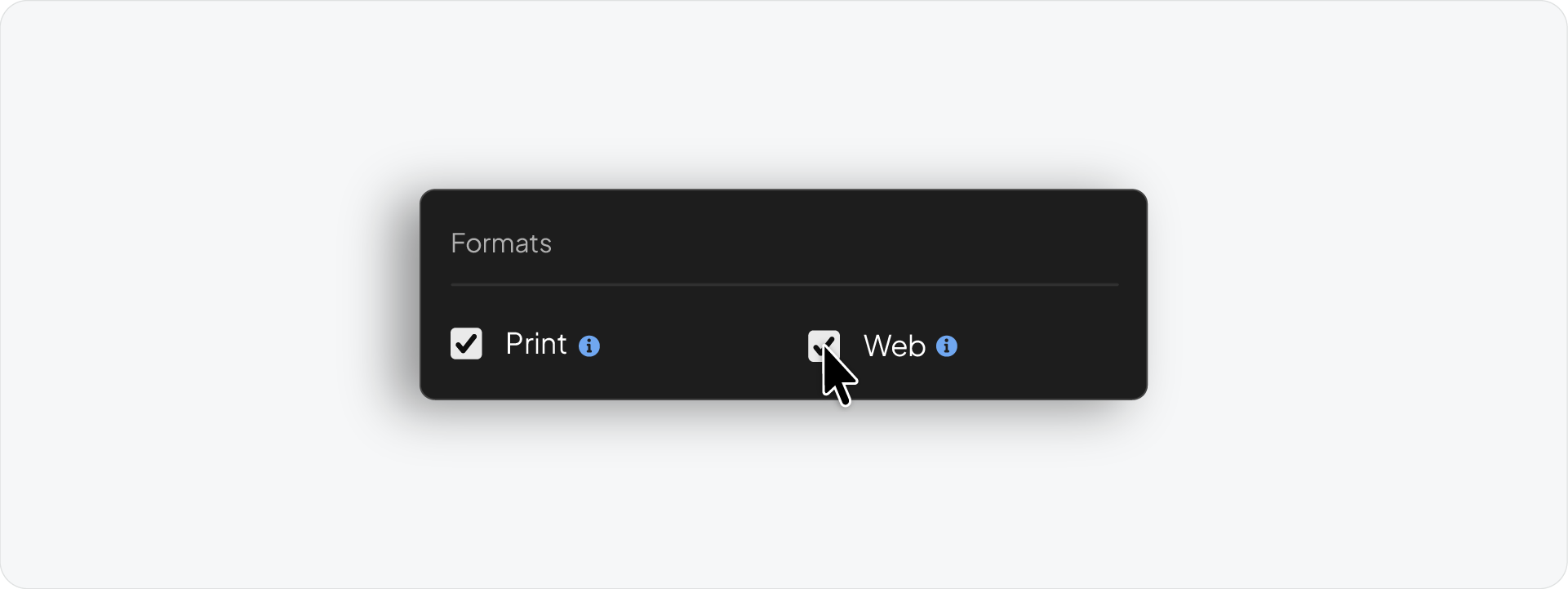Disable the Print output format
Image resolution: width=1568 pixels, height=589 pixels.
(466, 344)
